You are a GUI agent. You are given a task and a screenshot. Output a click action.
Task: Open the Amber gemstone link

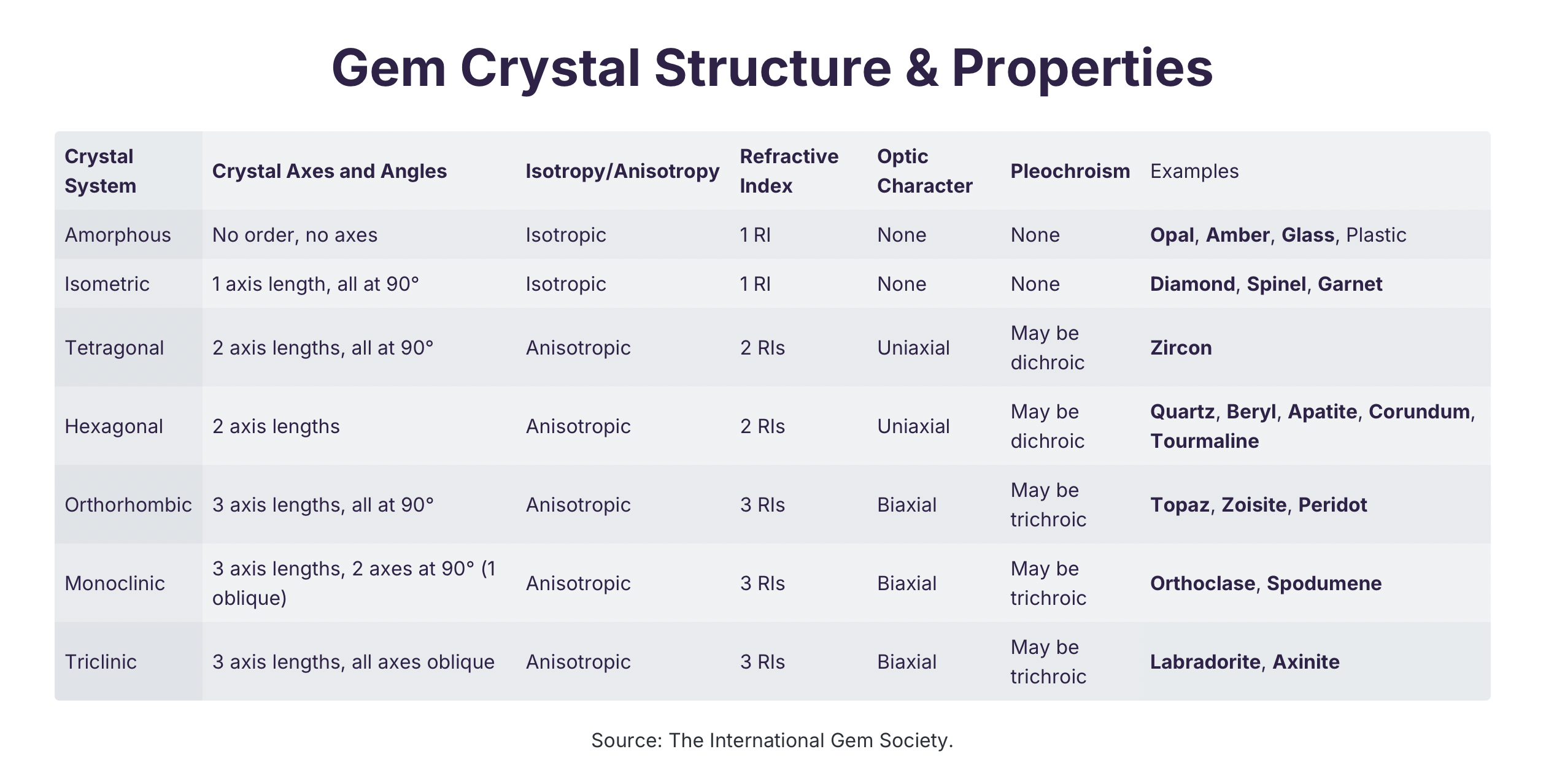click(1237, 235)
